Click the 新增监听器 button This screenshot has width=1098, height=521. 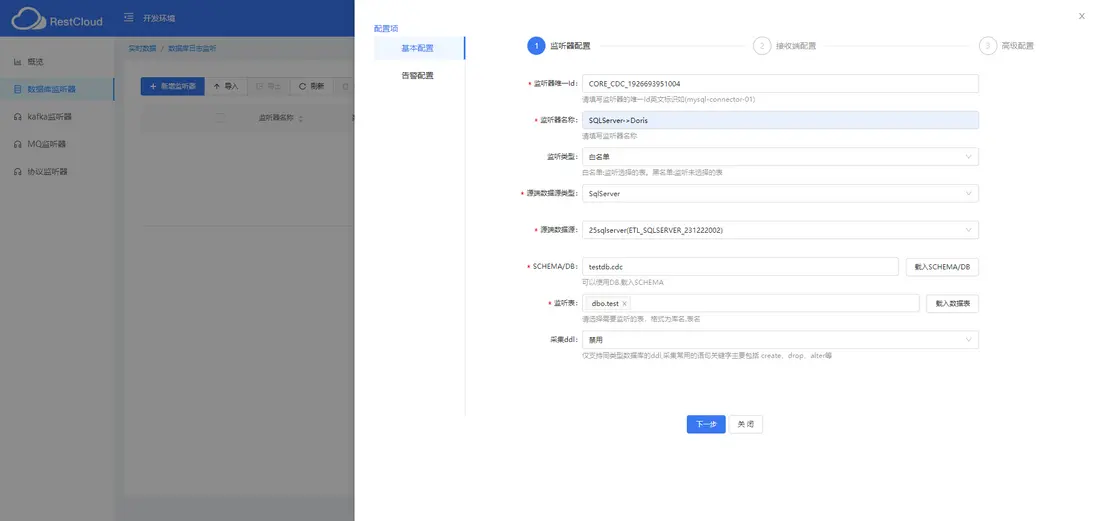(172, 86)
